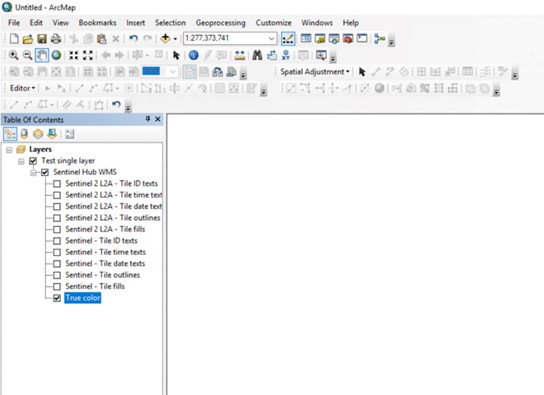Uncheck the True color layer

[x=57, y=298]
